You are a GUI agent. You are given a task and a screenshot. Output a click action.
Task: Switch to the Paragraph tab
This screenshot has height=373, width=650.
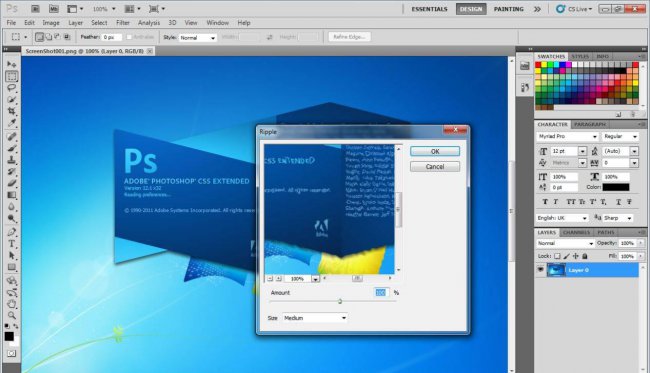[x=590, y=124]
